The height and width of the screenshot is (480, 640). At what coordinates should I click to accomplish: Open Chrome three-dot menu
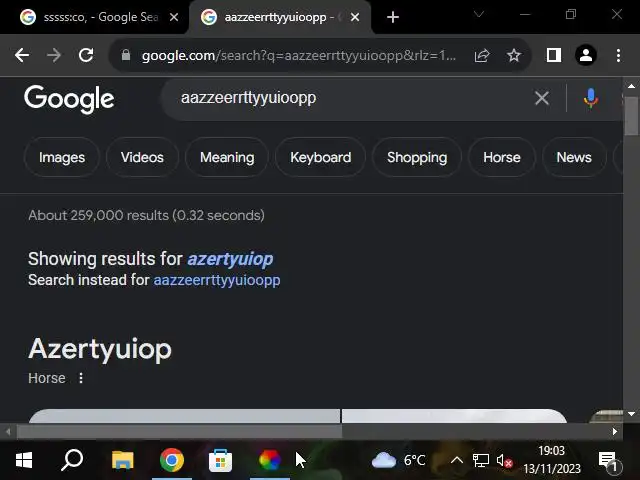[x=619, y=55]
